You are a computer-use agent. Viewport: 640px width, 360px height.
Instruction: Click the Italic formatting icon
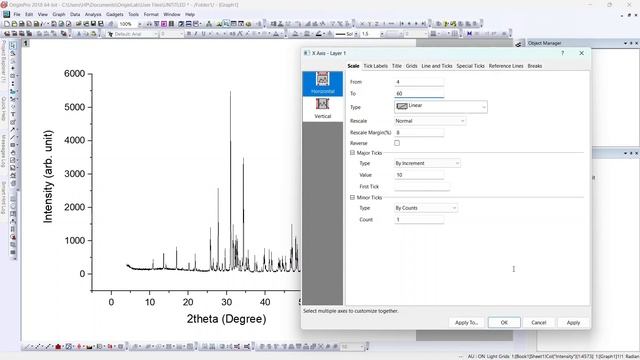196,34
